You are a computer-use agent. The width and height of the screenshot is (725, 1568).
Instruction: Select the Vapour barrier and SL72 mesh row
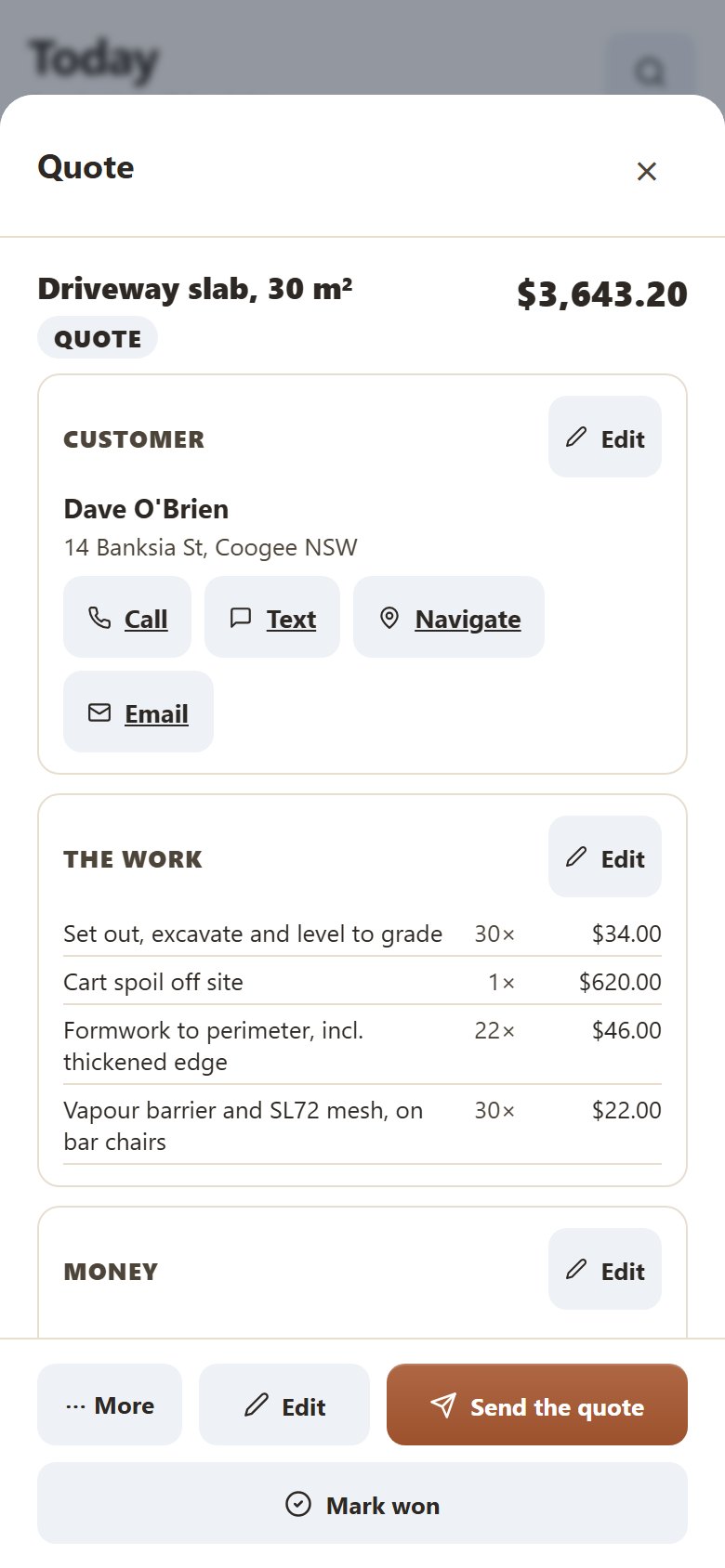click(x=362, y=1126)
